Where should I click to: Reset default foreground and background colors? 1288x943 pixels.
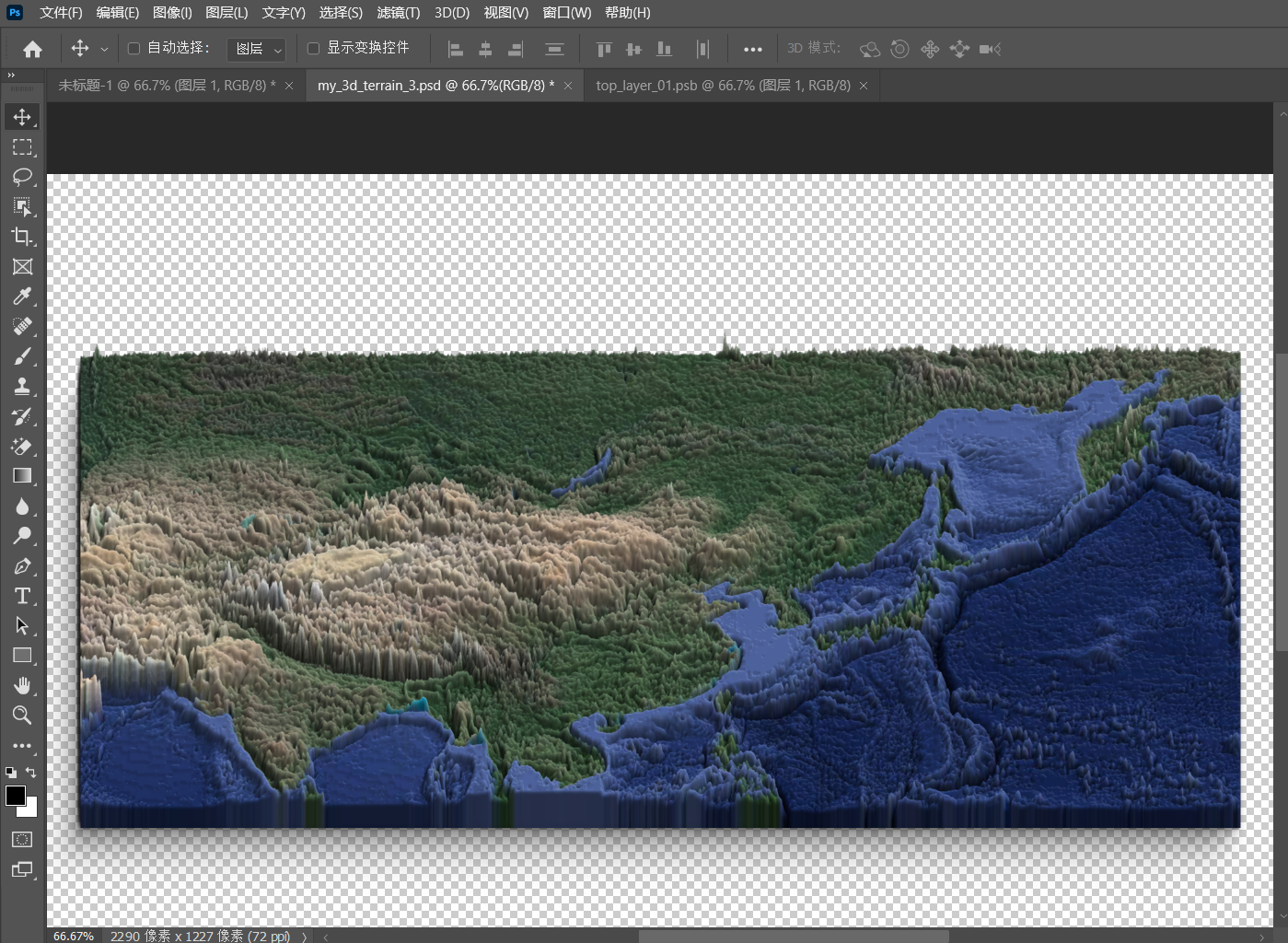(11, 773)
